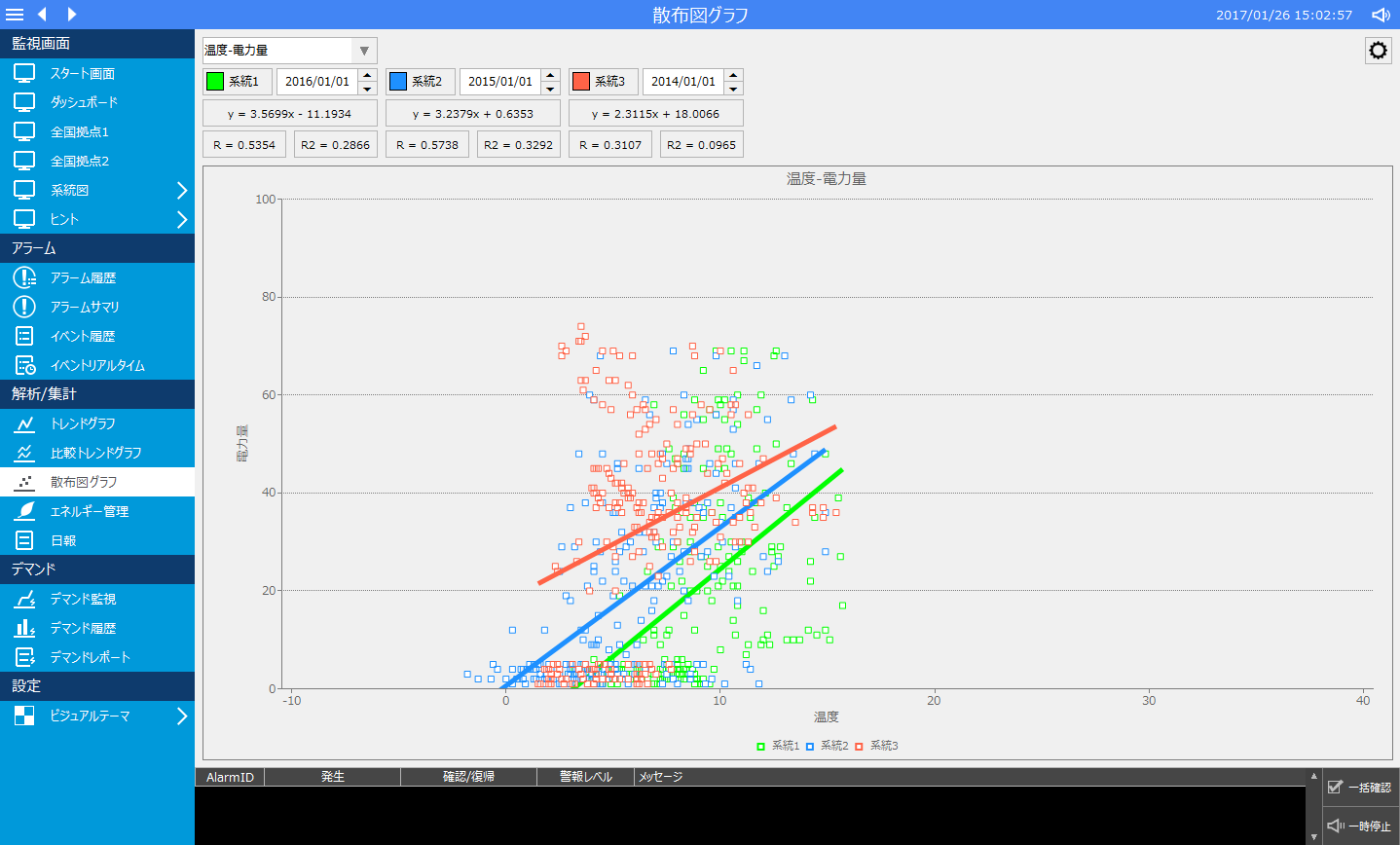Click the 系統2 blue color swatch

398,82
